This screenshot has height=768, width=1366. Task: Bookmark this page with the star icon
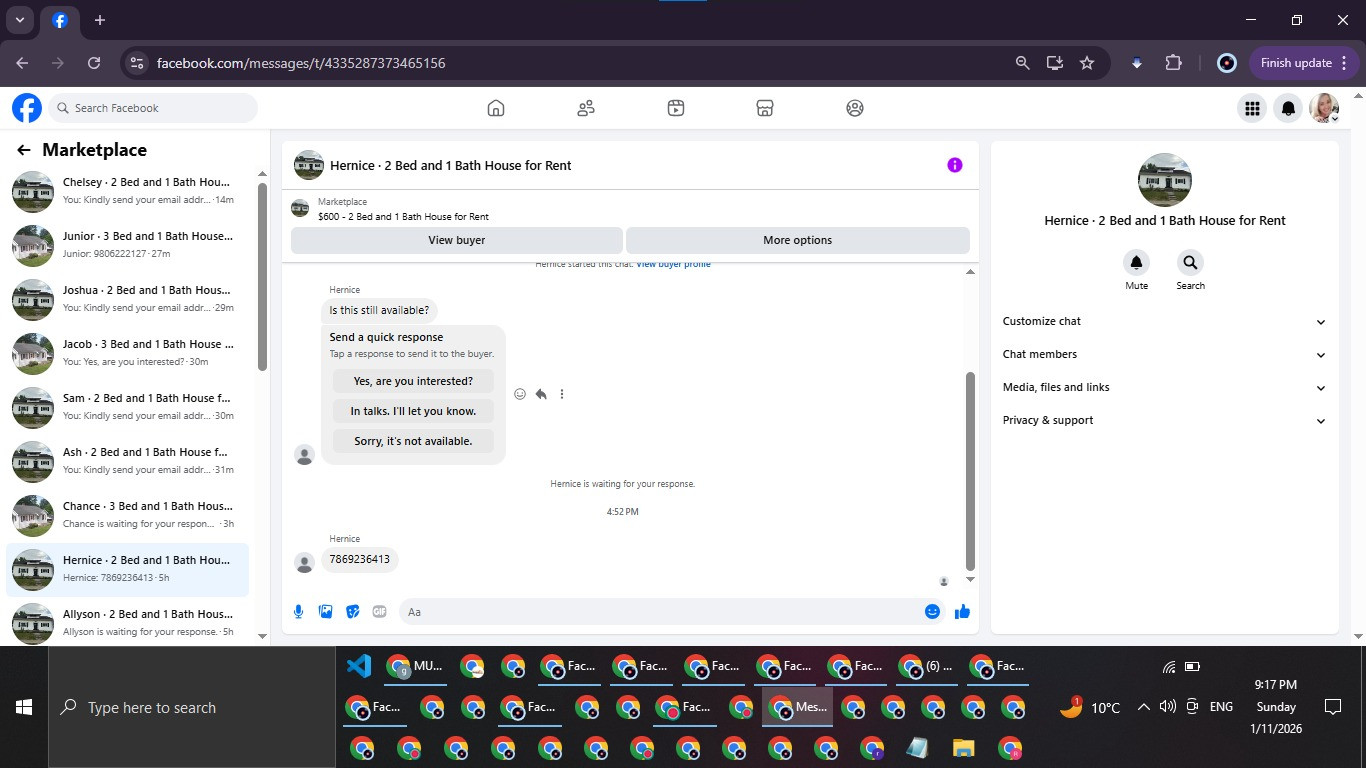[1087, 63]
